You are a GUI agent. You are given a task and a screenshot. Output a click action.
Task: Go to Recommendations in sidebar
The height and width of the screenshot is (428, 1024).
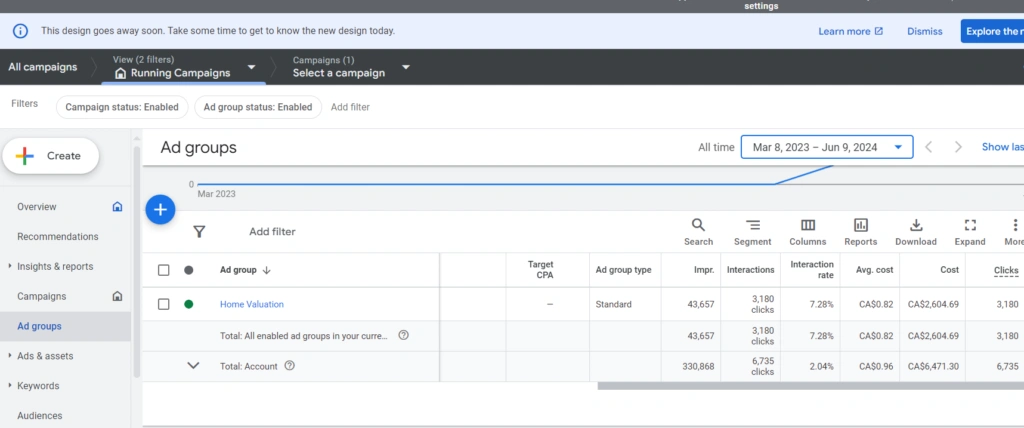pyautogui.click(x=58, y=237)
